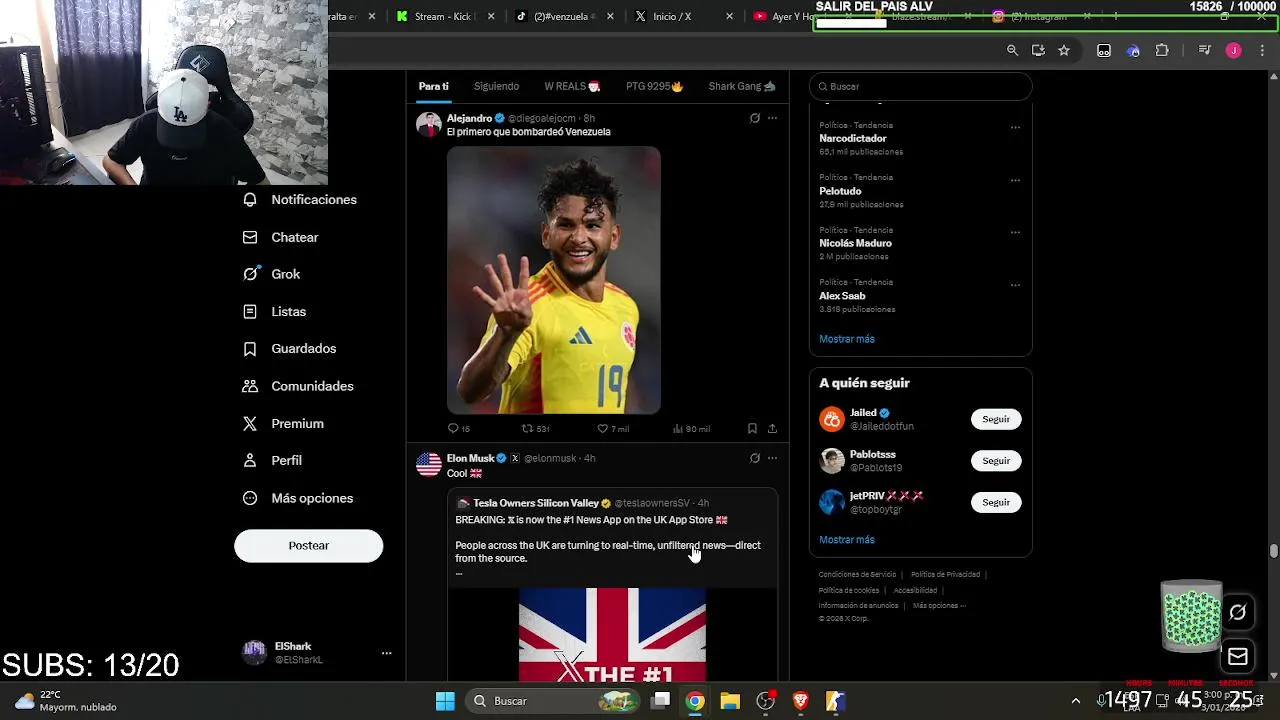Open Grok in the sidebar

pyautogui.click(x=272, y=274)
